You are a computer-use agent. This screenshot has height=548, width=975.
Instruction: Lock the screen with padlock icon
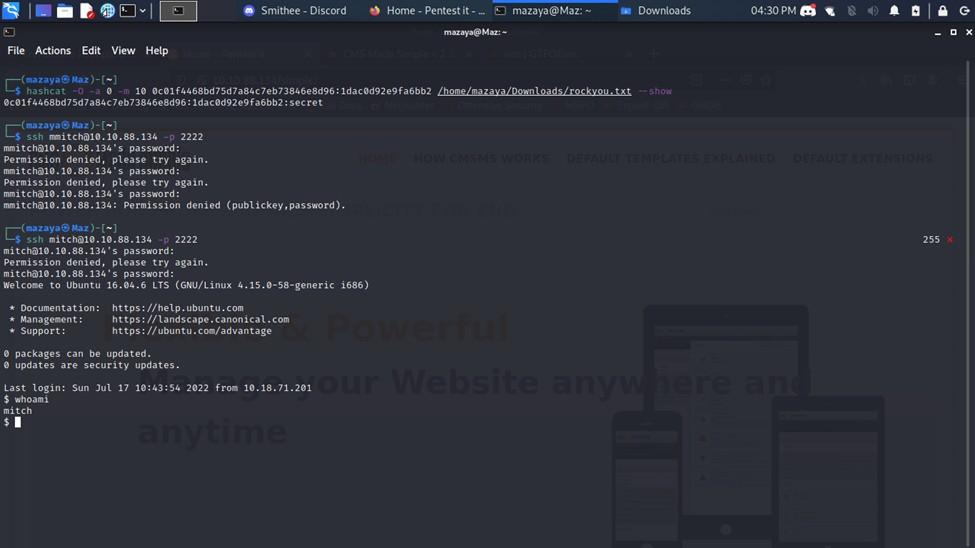942,11
